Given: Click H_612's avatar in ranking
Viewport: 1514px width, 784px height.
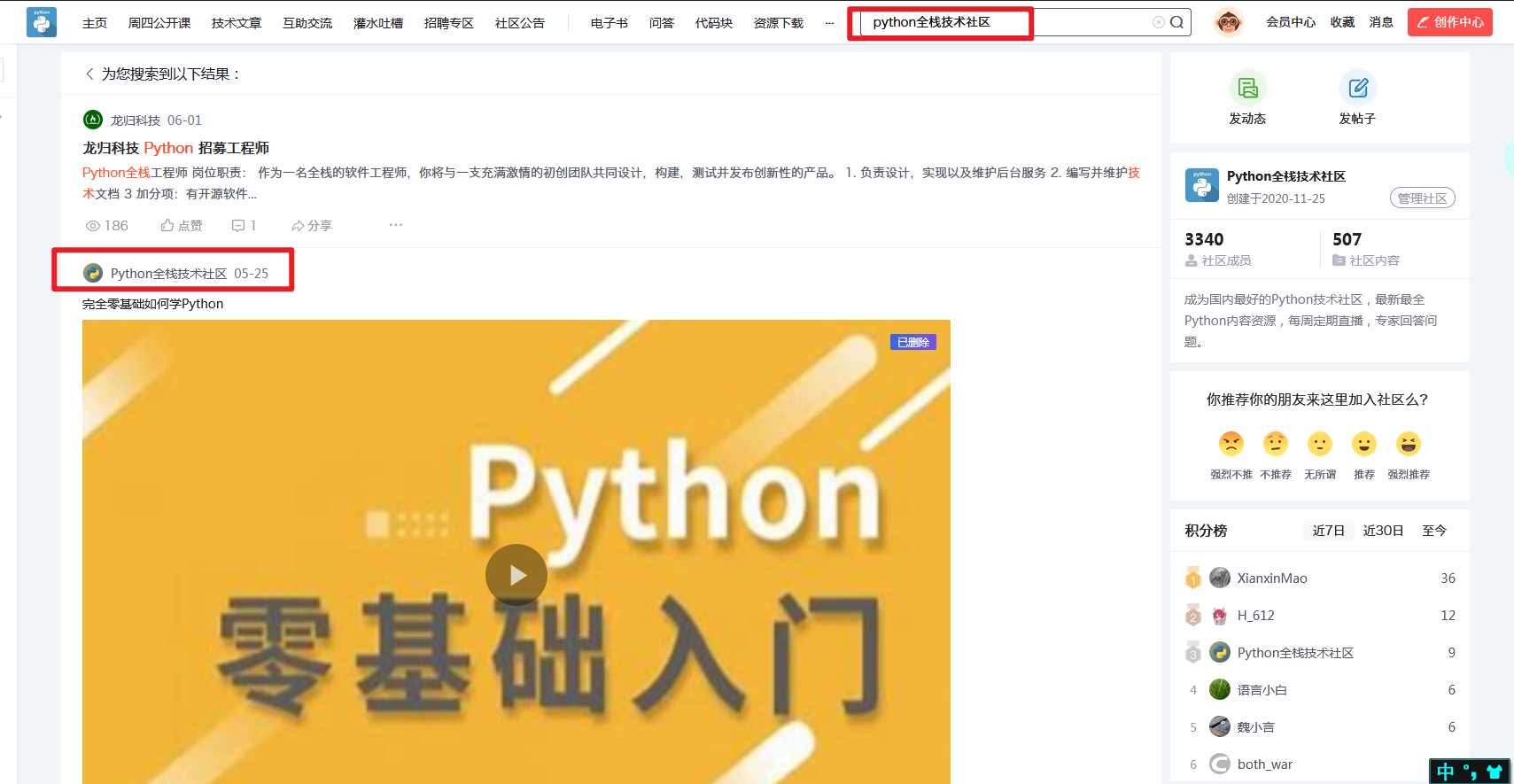Looking at the screenshot, I should click(1220, 615).
